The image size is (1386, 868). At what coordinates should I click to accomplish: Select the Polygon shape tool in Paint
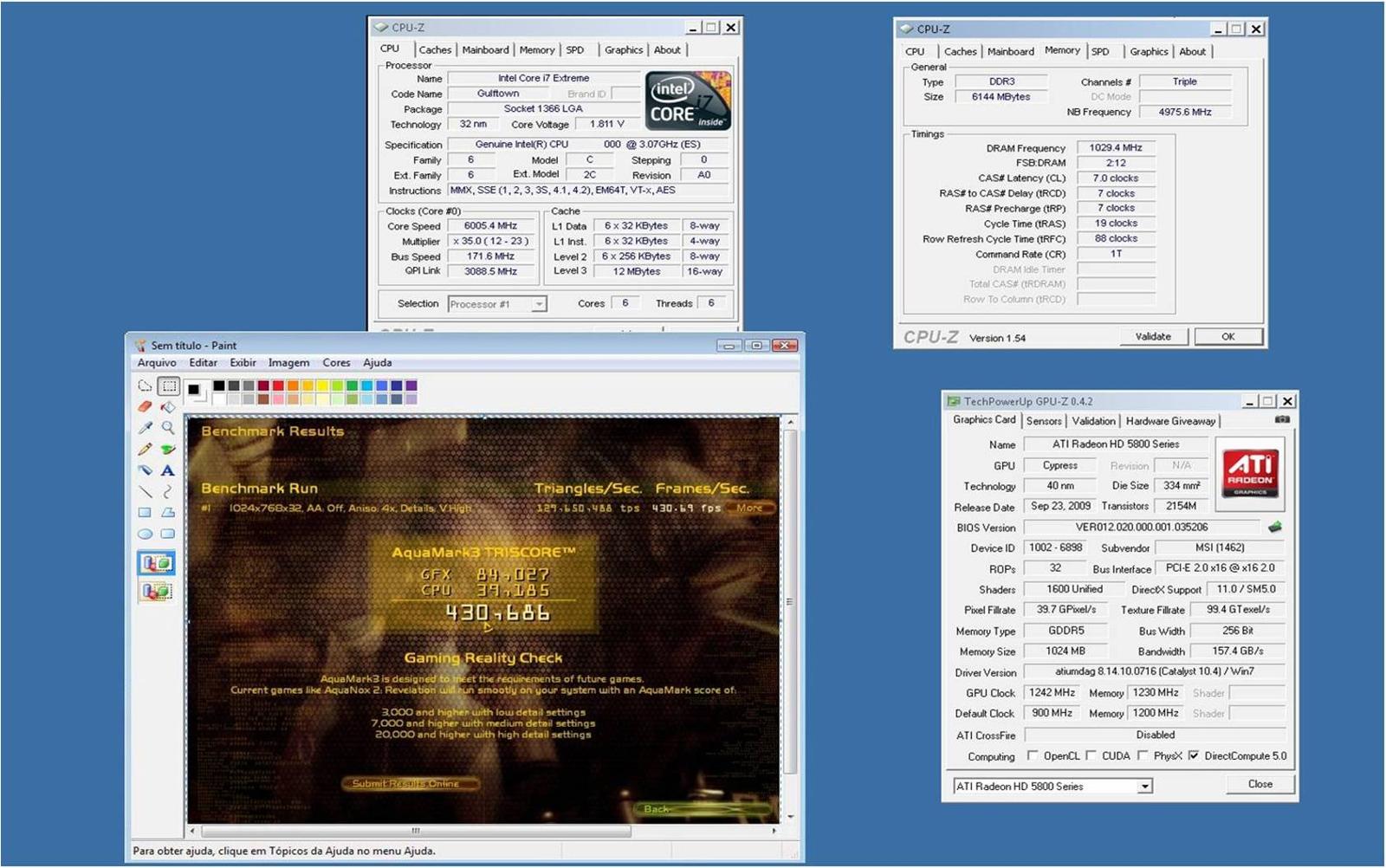[x=168, y=513]
